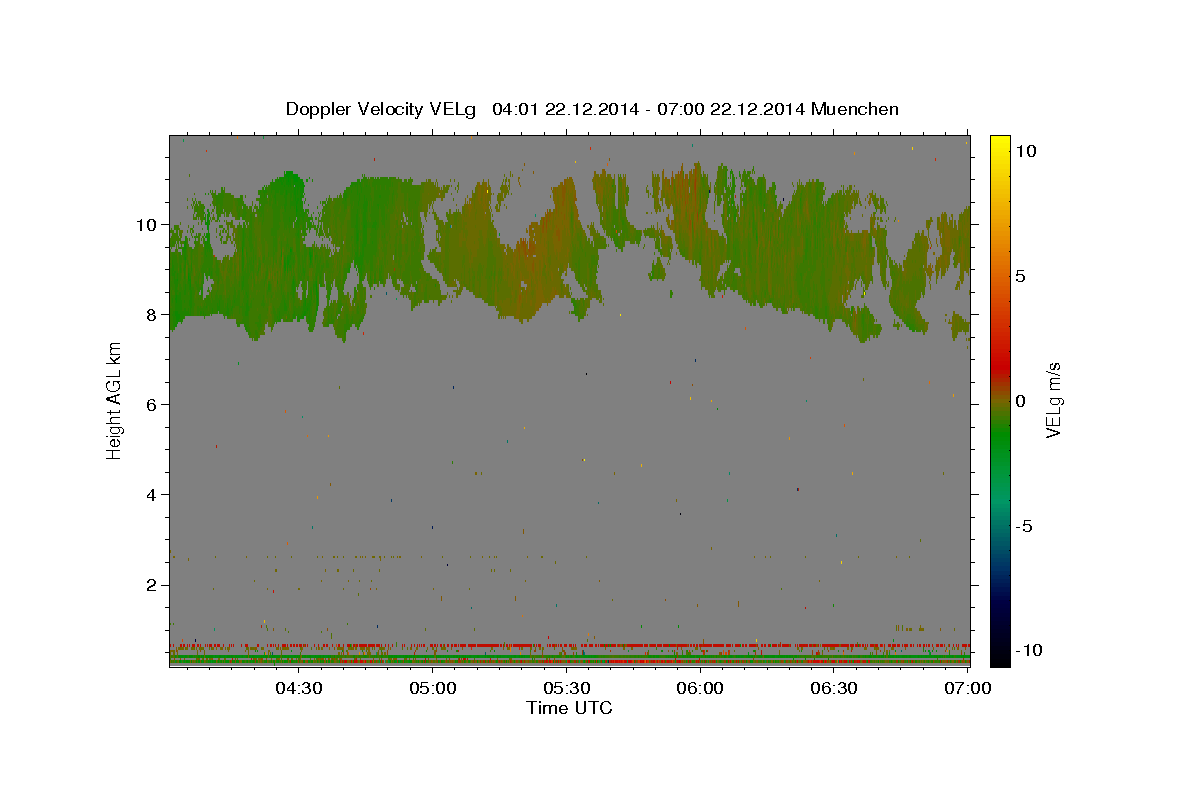The image size is (1200, 800).
Task: Click the 06:30 time tick label
Action: (x=835, y=688)
